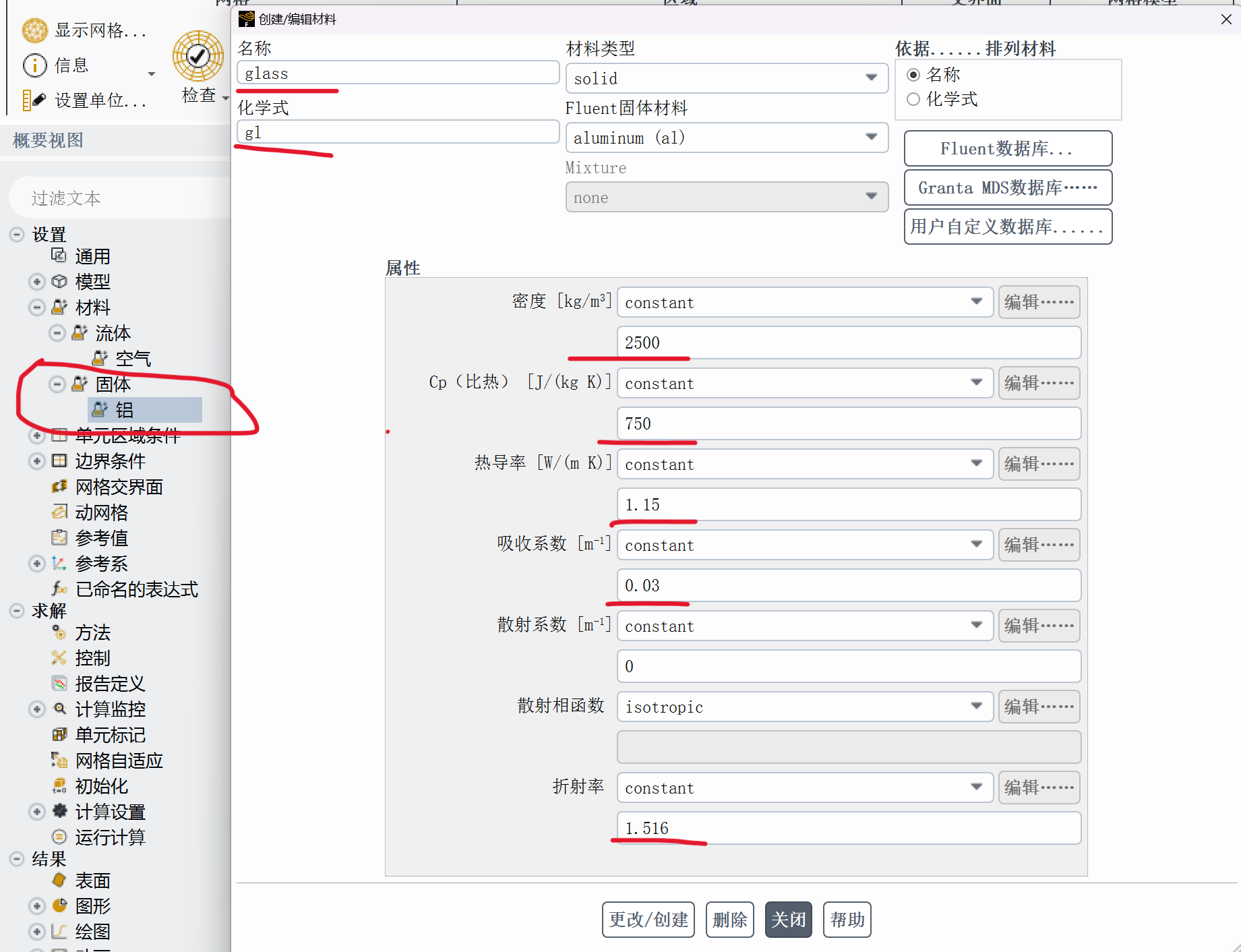Open the 密度 constant method dropdown
Screen dimensions: 1241x952
point(805,302)
